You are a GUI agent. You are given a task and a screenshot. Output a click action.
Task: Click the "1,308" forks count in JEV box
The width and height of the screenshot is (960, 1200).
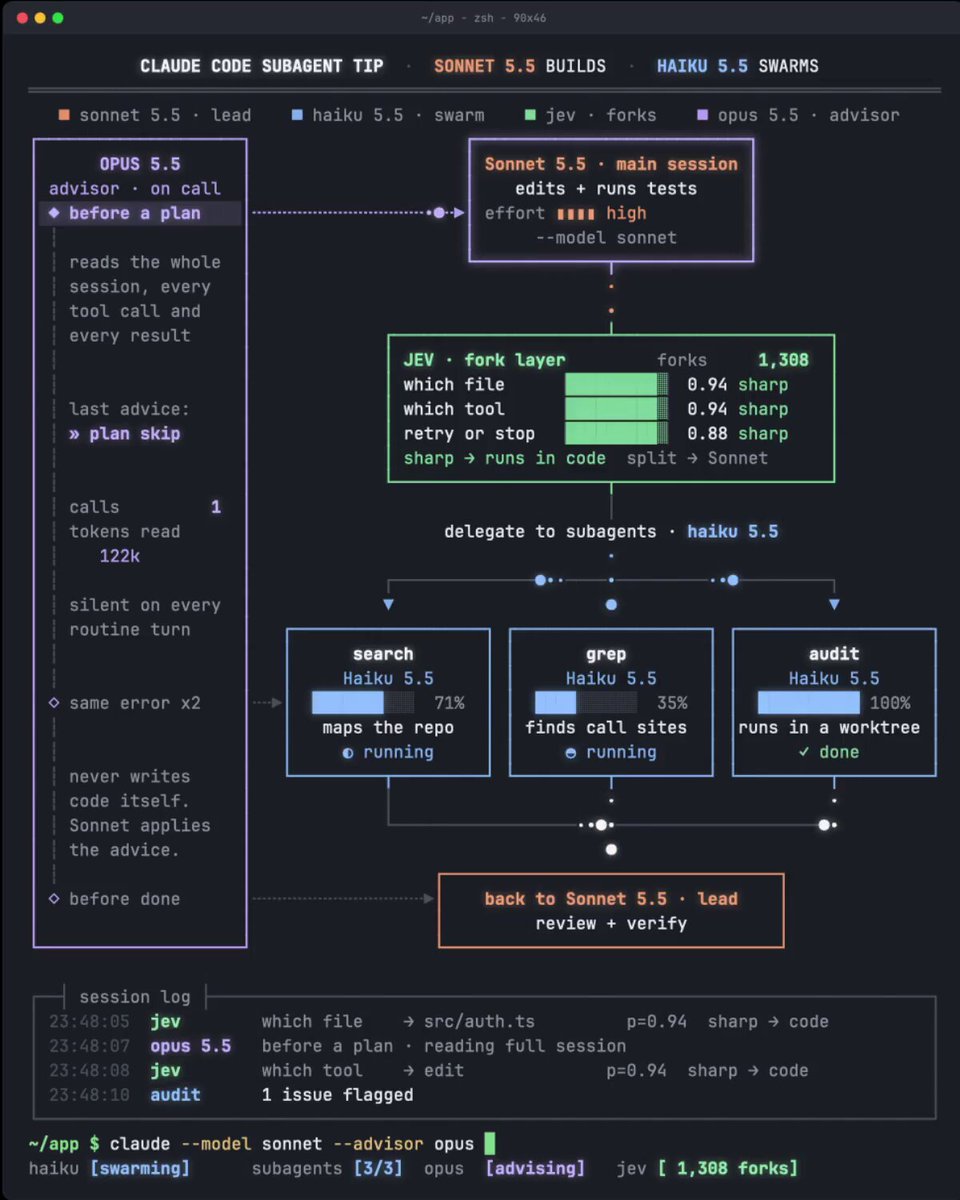[783, 360]
